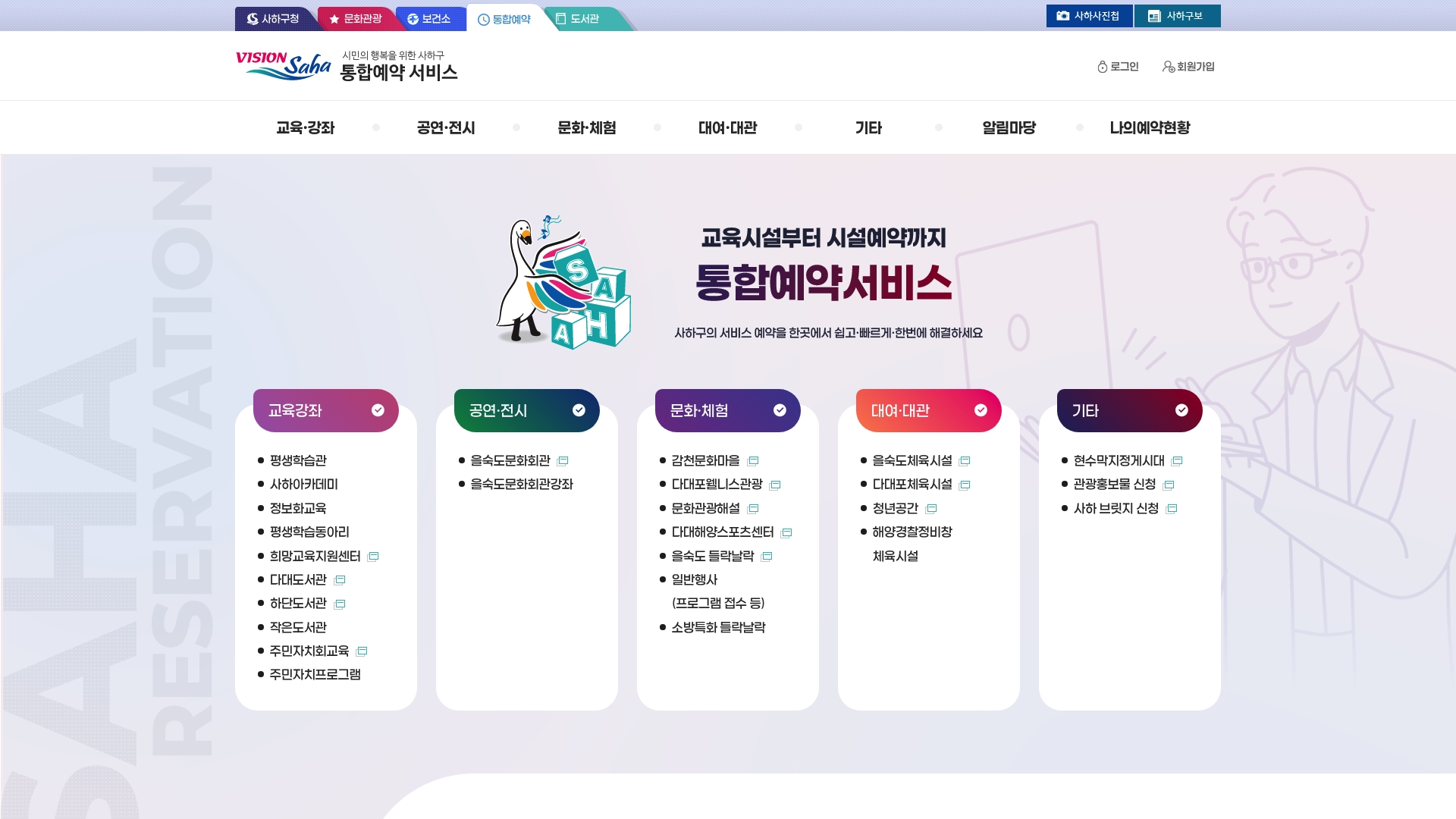Open the 작은도서관 link
The height and width of the screenshot is (819, 1456).
point(298,627)
